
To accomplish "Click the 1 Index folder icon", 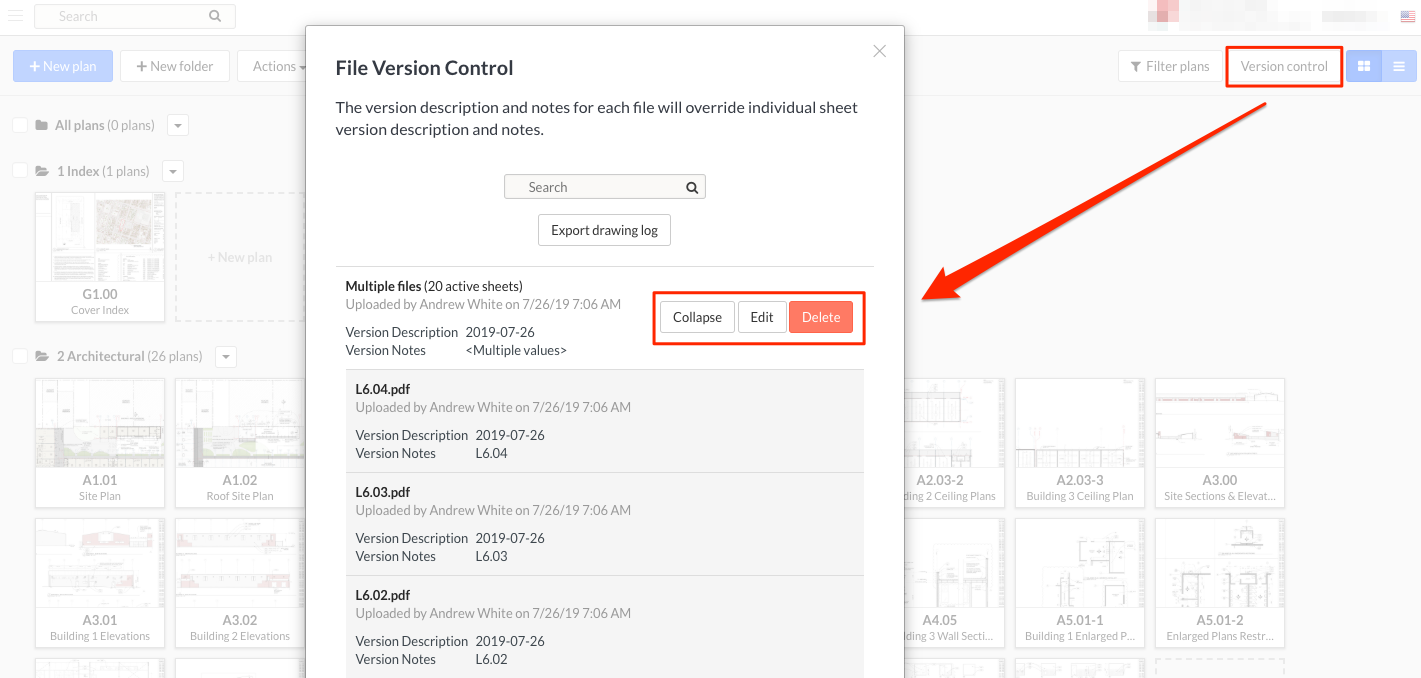I will [x=42, y=171].
